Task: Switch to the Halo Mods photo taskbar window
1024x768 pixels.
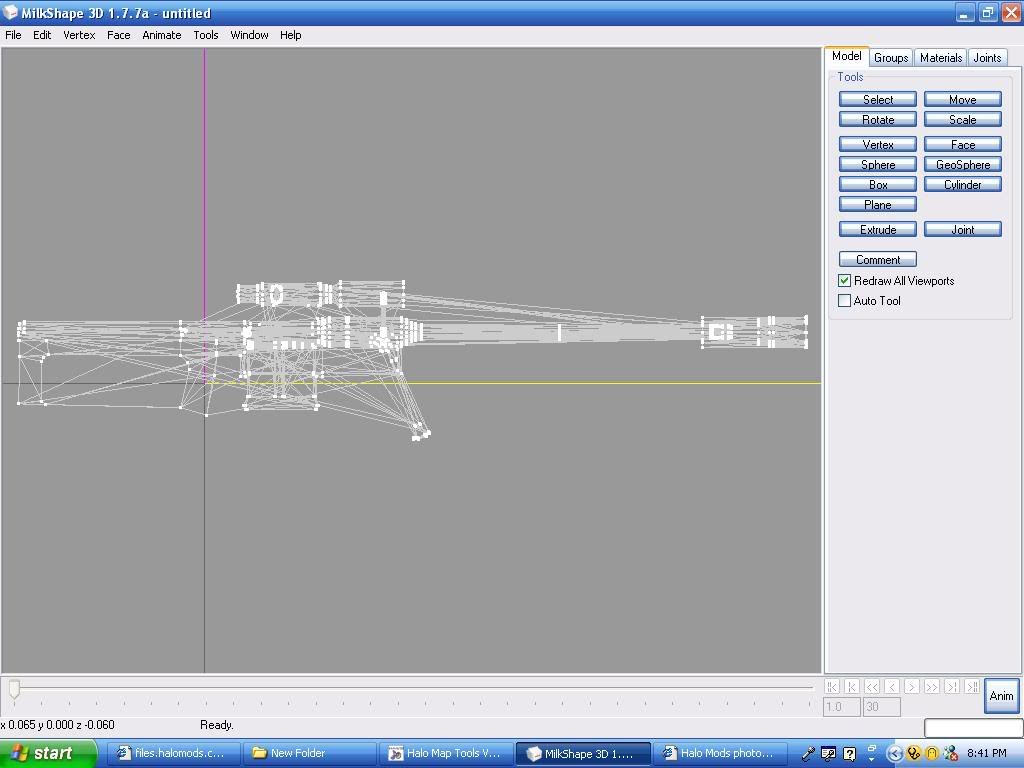Action: coord(719,754)
